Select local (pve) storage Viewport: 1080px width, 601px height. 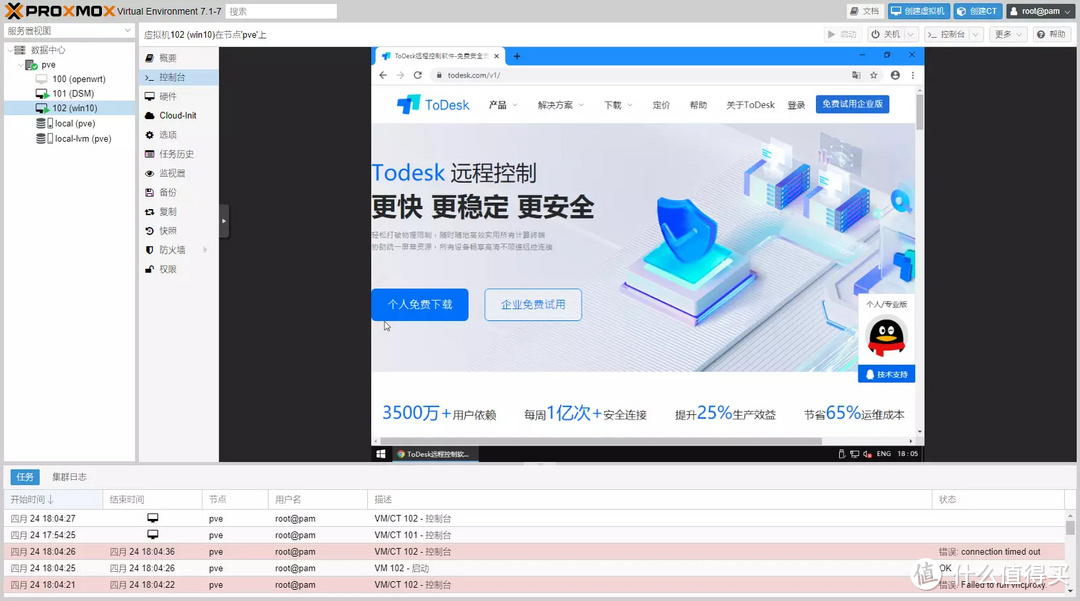(74, 124)
